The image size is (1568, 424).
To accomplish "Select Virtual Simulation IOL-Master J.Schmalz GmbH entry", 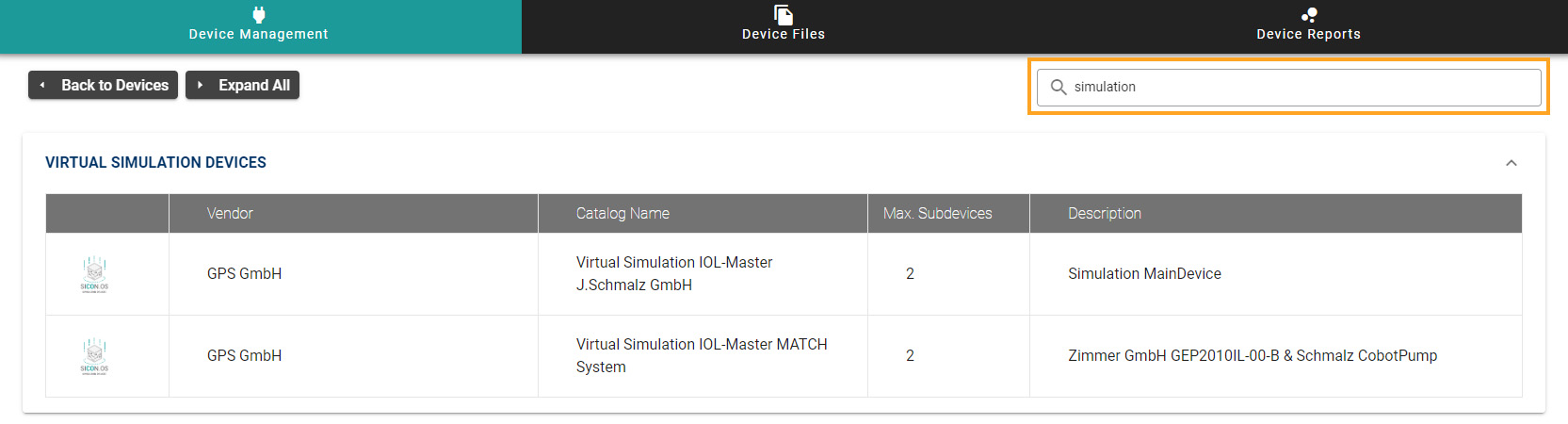I will pyautogui.click(x=673, y=274).
